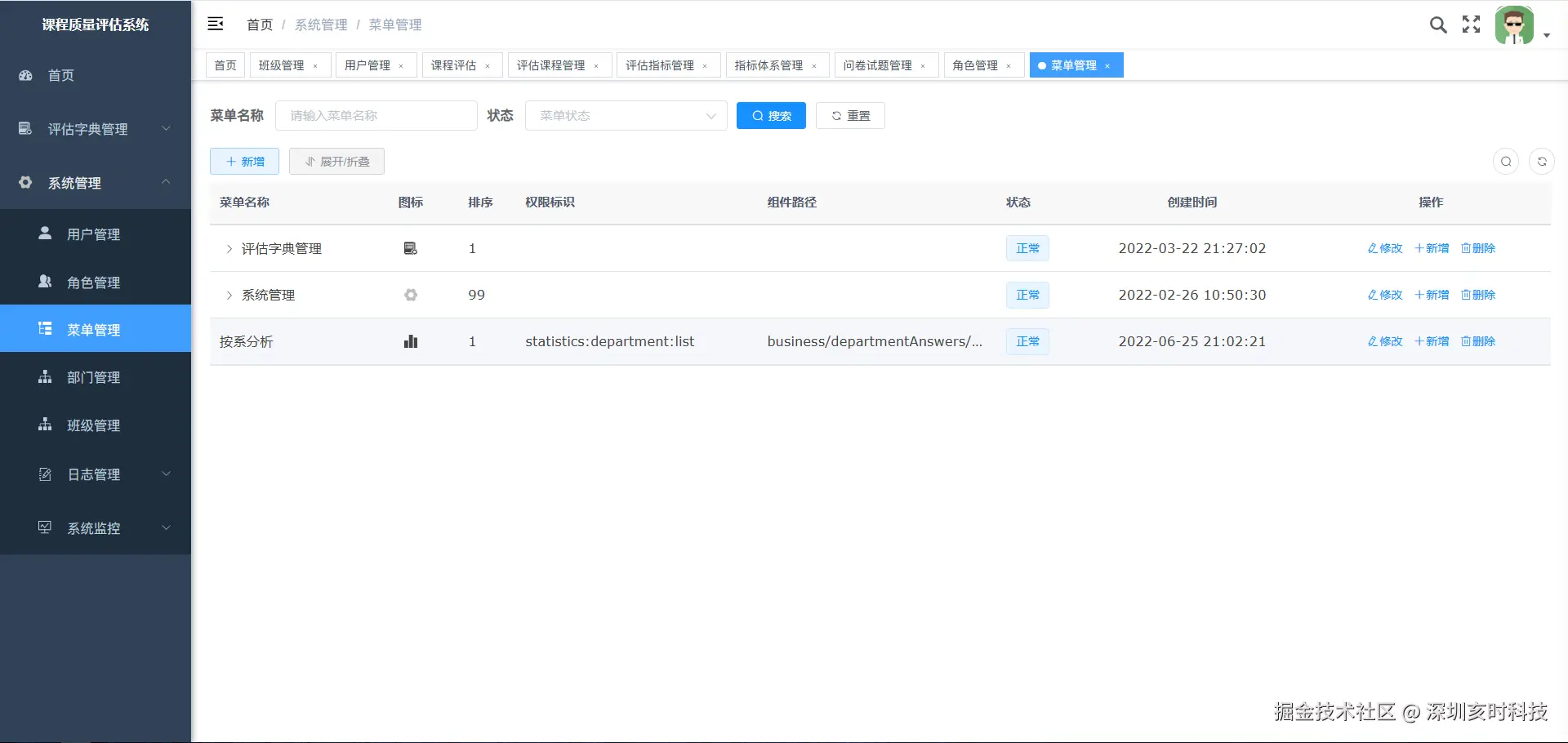Click the 重置 button
Screen dimensions: 1568x743
850,116
